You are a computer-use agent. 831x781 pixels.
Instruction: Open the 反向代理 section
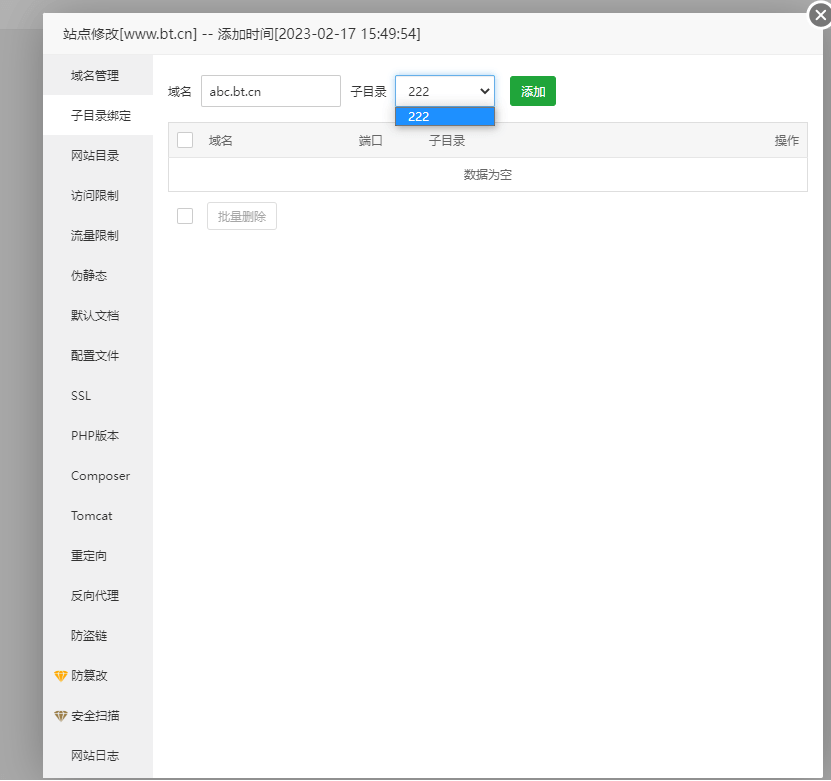click(x=95, y=596)
